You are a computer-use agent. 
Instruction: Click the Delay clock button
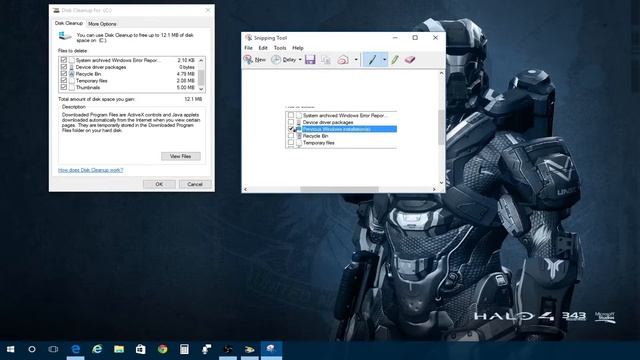[x=284, y=60]
